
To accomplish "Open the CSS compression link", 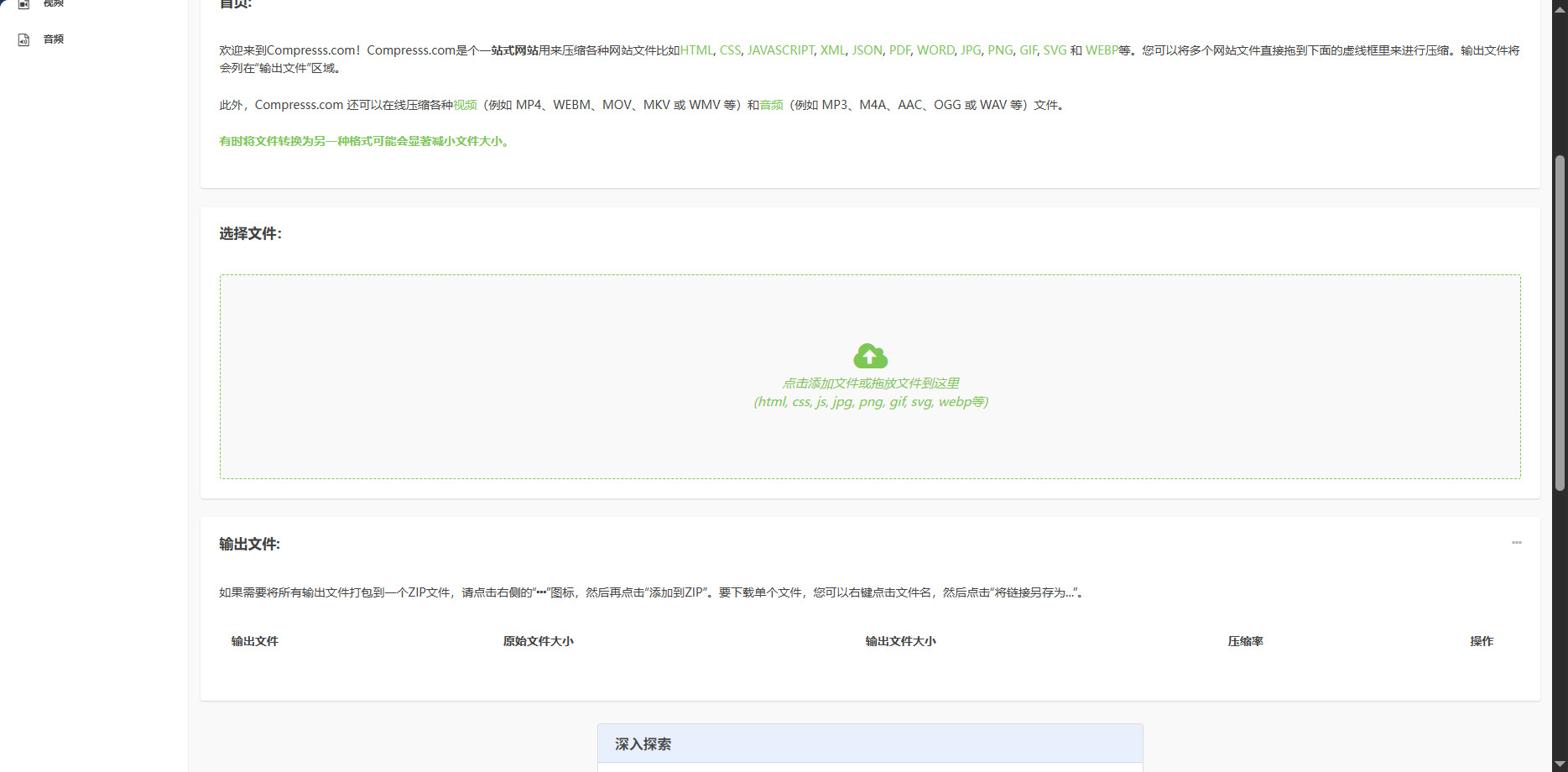I will coord(730,50).
